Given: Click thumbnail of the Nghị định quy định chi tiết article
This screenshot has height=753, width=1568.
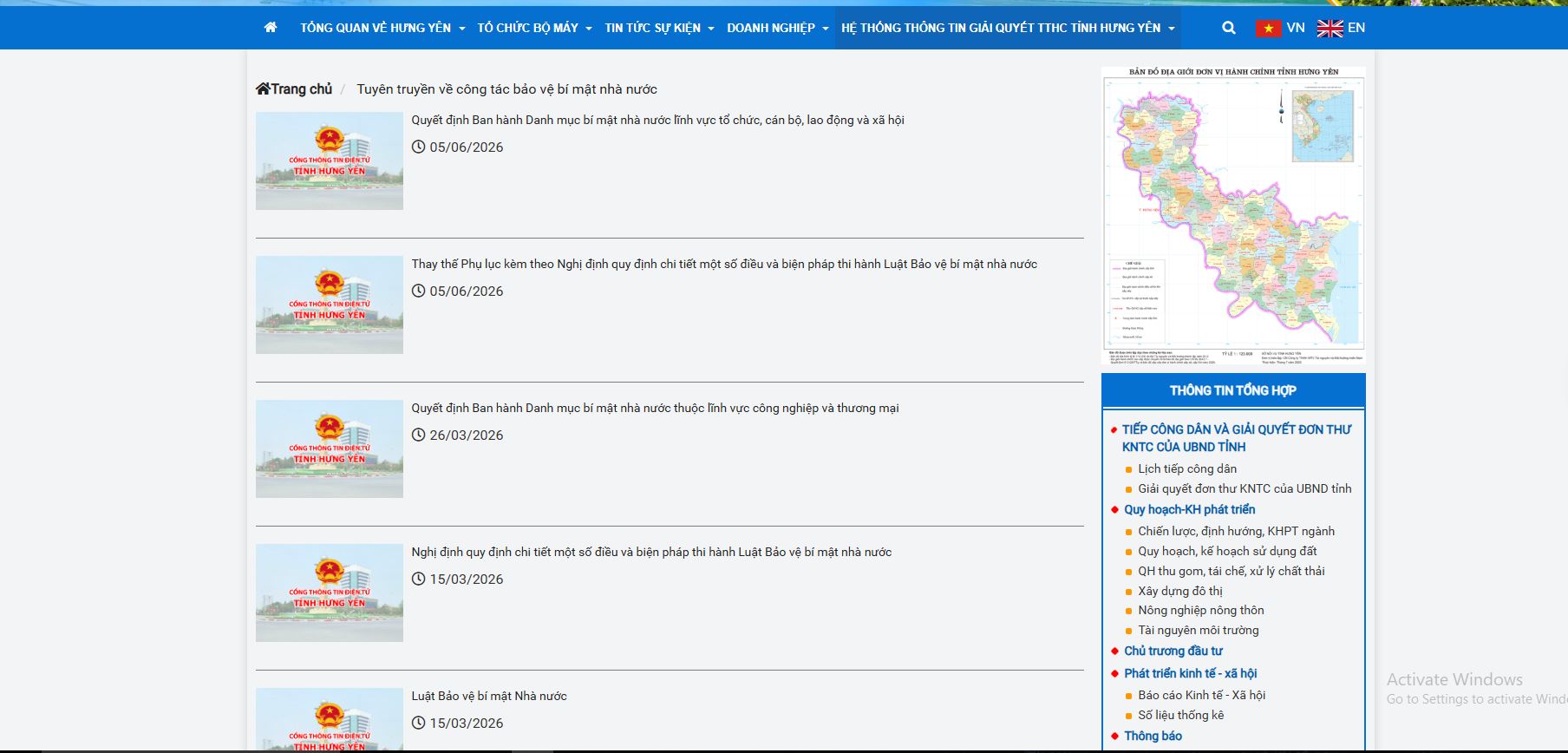Looking at the screenshot, I should [x=330, y=593].
